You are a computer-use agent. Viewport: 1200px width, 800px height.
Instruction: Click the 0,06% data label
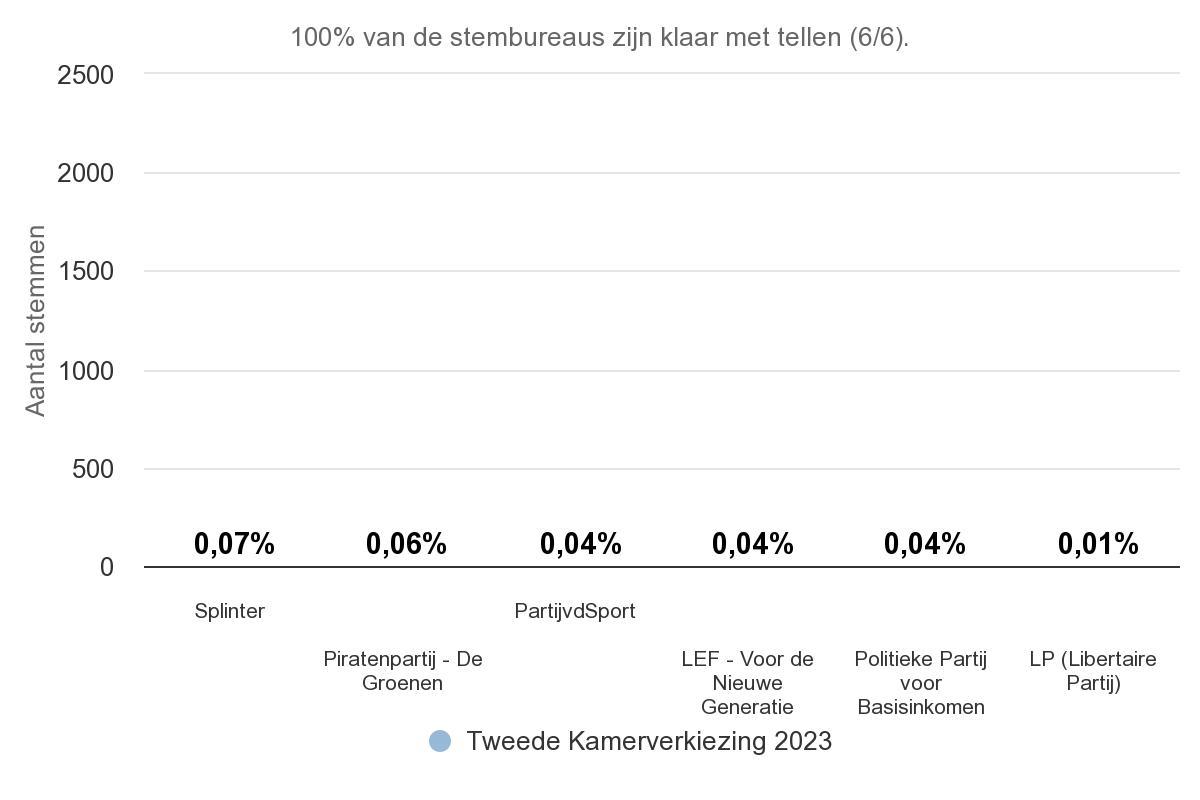pos(406,544)
